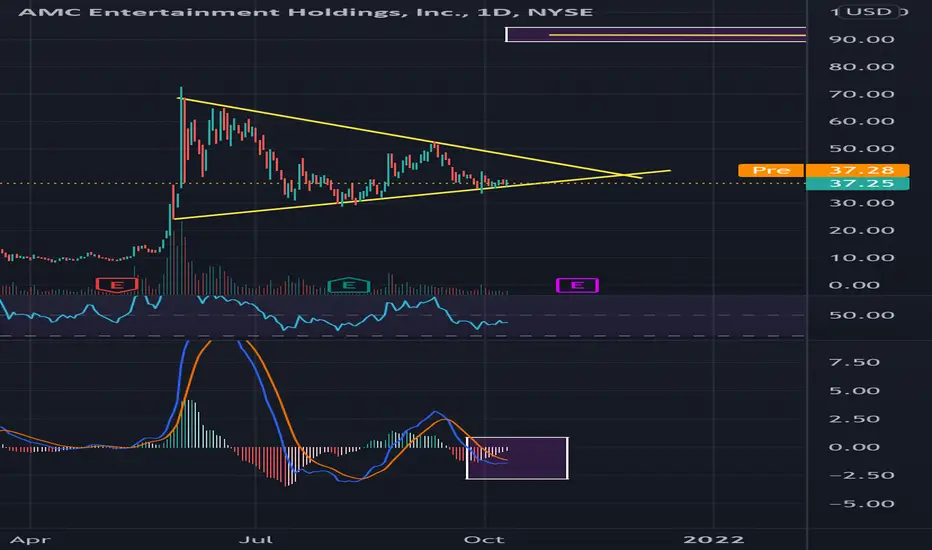Click the RSI 50.00 axis label
The width and height of the screenshot is (932, 550).
click(862, 315)
